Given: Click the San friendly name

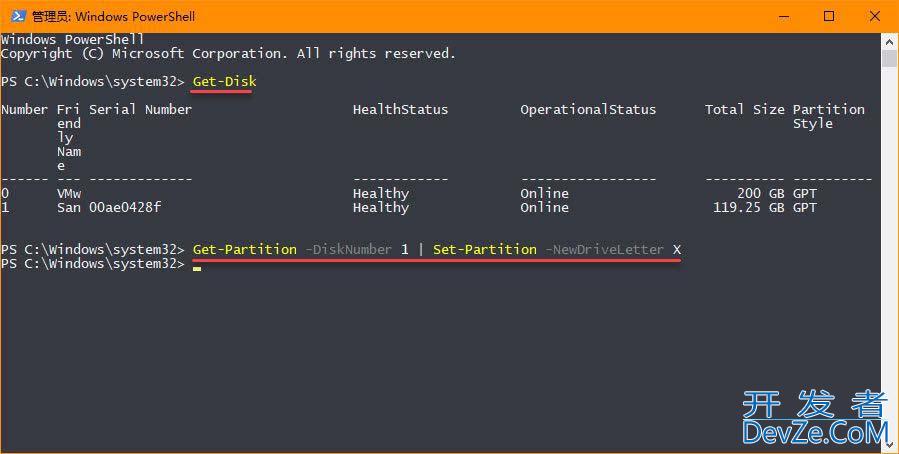Looking at the screenshot, I should click(69, 208).
